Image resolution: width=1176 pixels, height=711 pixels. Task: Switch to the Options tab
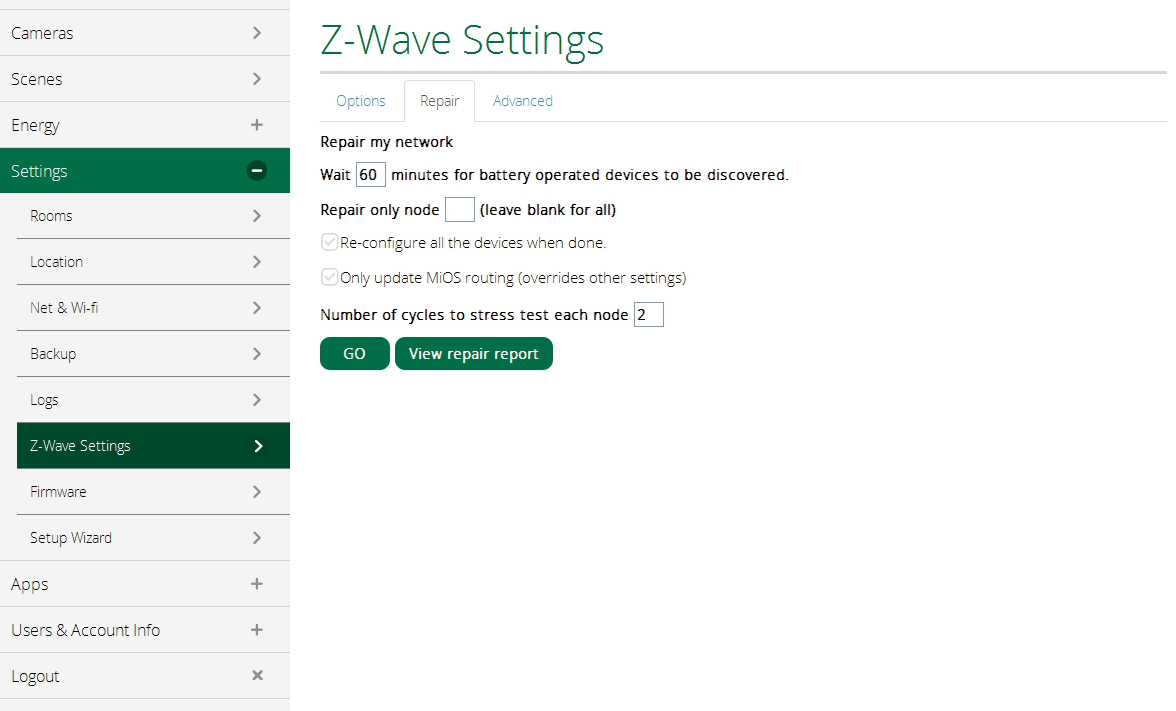click(361, 101)
